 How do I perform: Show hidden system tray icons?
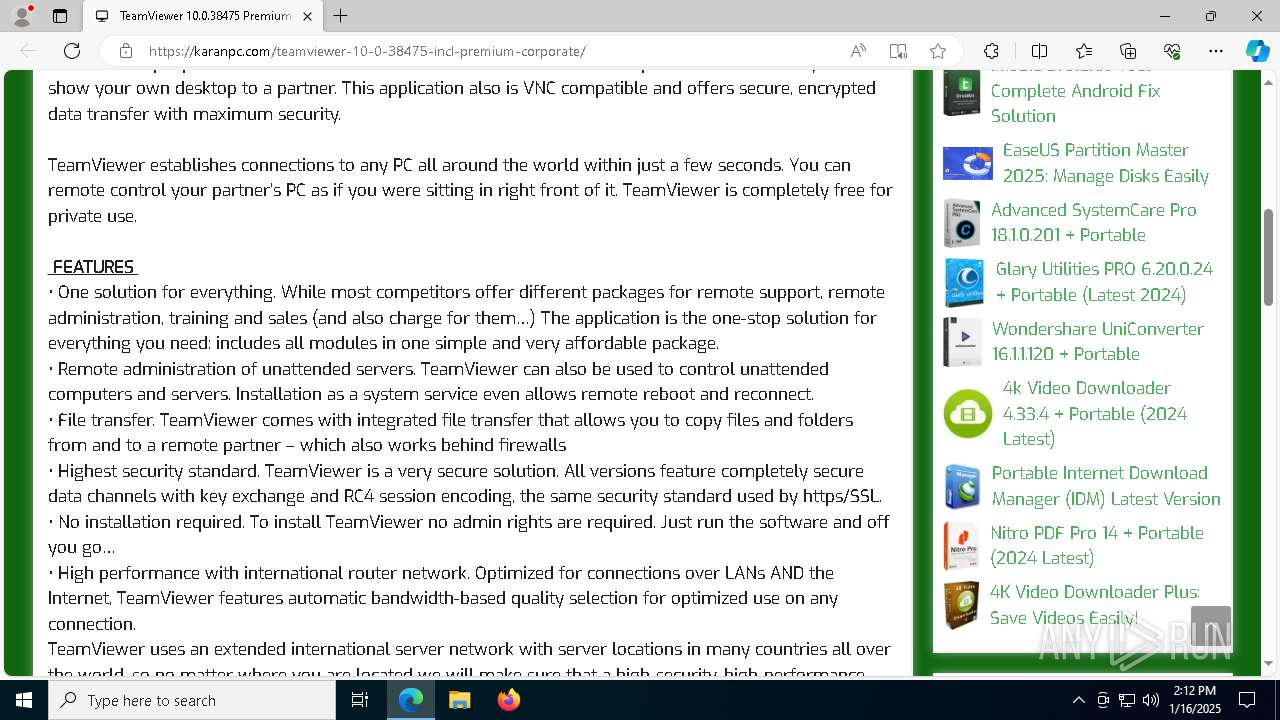(x=1078, y=700)
